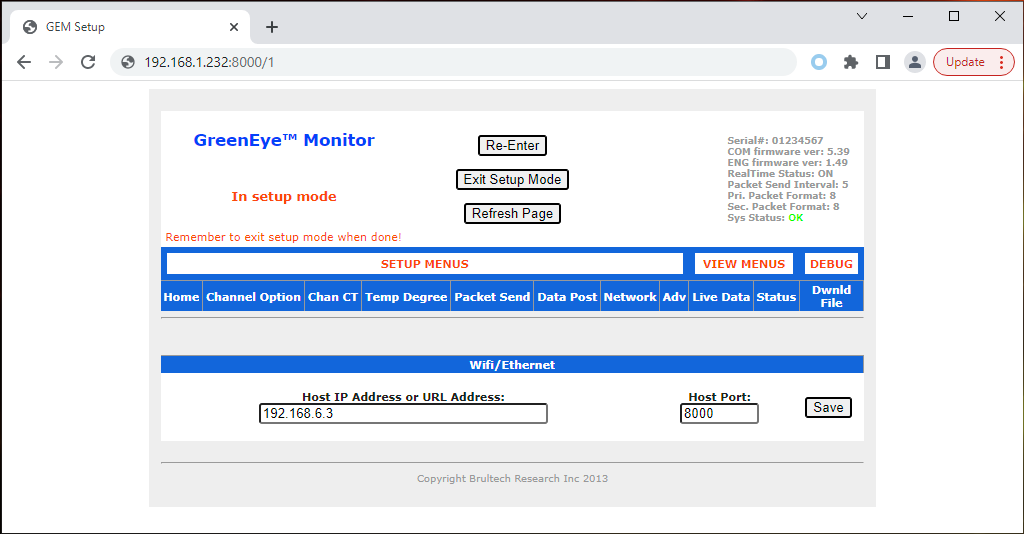Click the Host Port field
The image size is (1024, 534).
tap(719, 413)
